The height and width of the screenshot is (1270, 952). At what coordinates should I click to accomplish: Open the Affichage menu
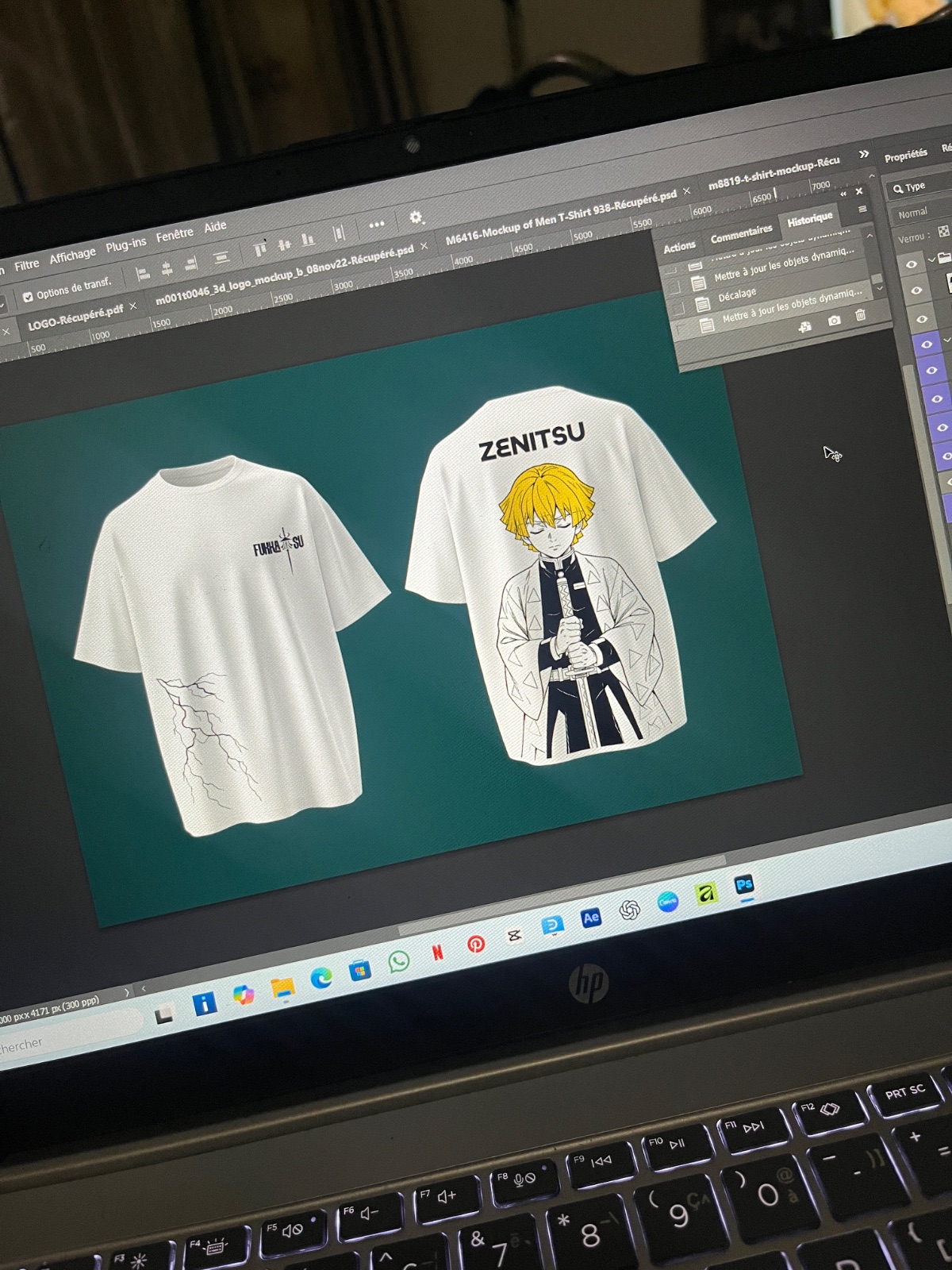pyautogui.click(x=72, y=256)
